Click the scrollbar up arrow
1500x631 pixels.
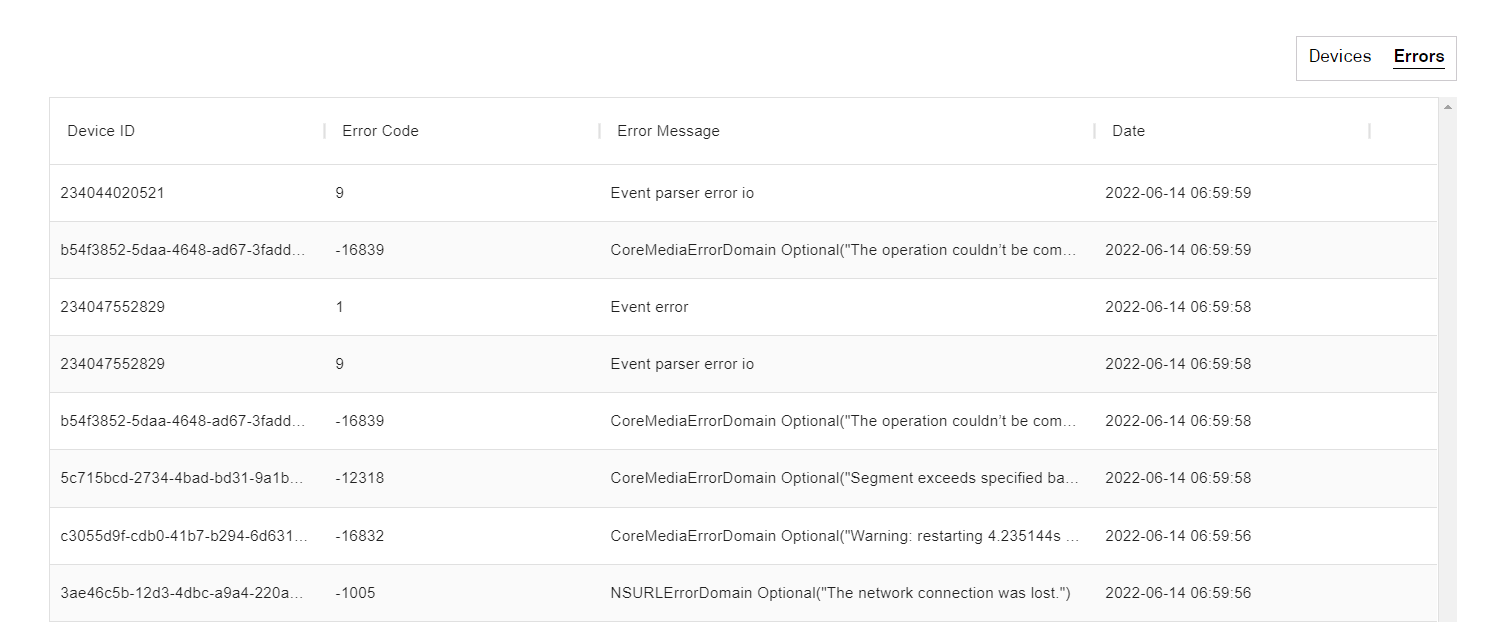1447,106
